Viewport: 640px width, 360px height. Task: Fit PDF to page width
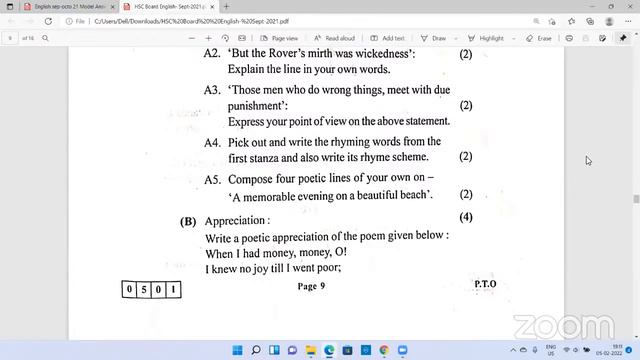tap(242, 38)
